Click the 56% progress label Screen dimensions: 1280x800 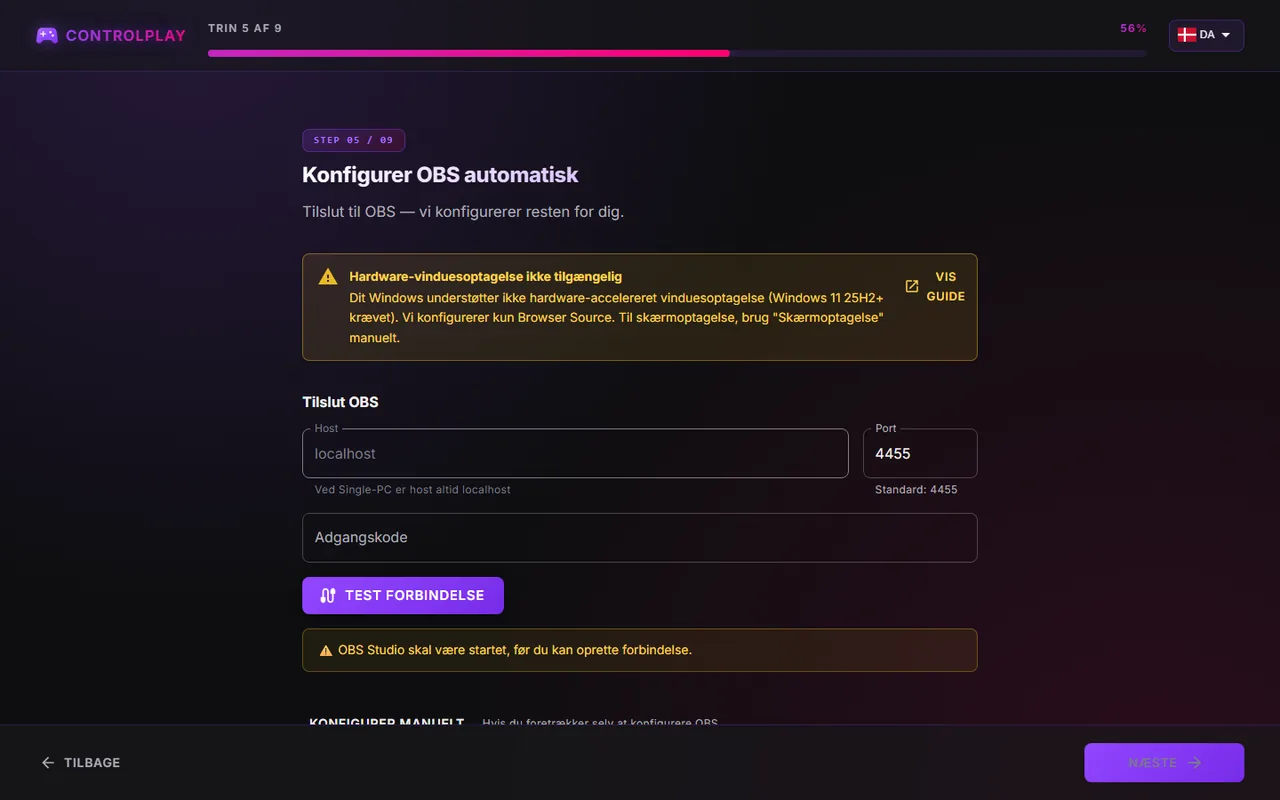(1133, 28)
